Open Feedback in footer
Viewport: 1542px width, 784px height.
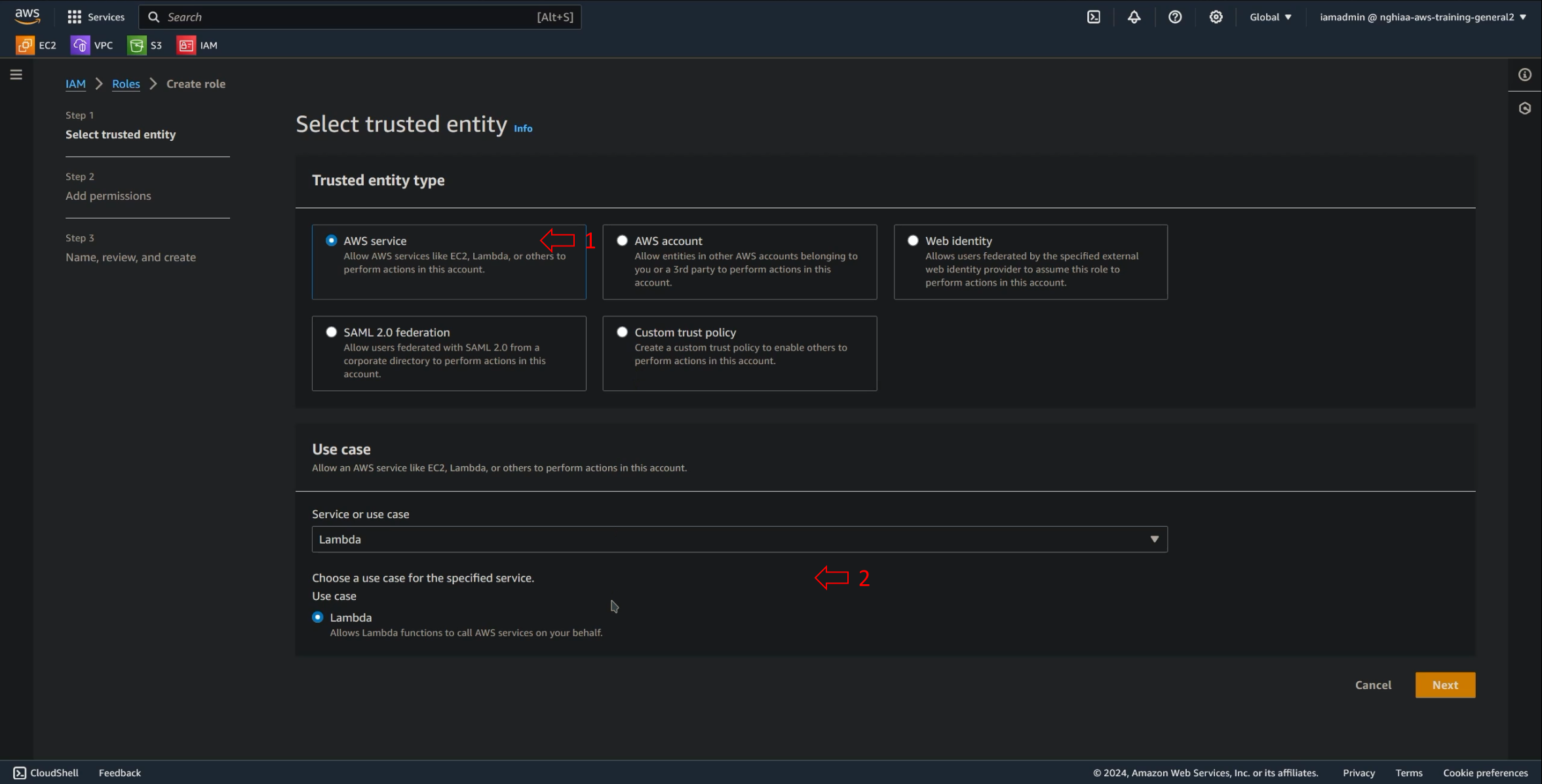pyautogui.click(x=120, y=773)
